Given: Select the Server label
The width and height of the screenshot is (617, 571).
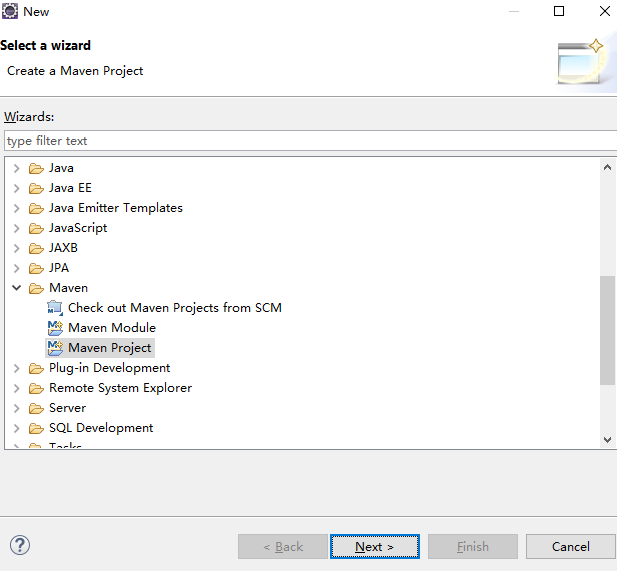Looking at the screenshot, I should [x=67, y=408].
